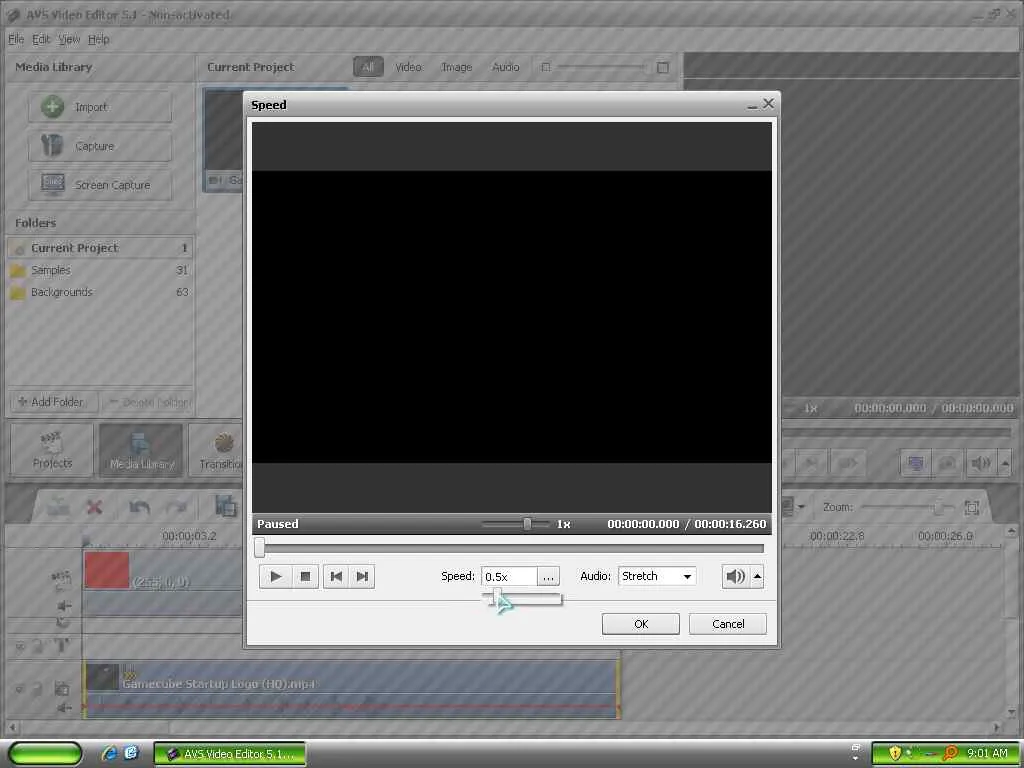Toggle video overlay track visibility eye icon

20,689
